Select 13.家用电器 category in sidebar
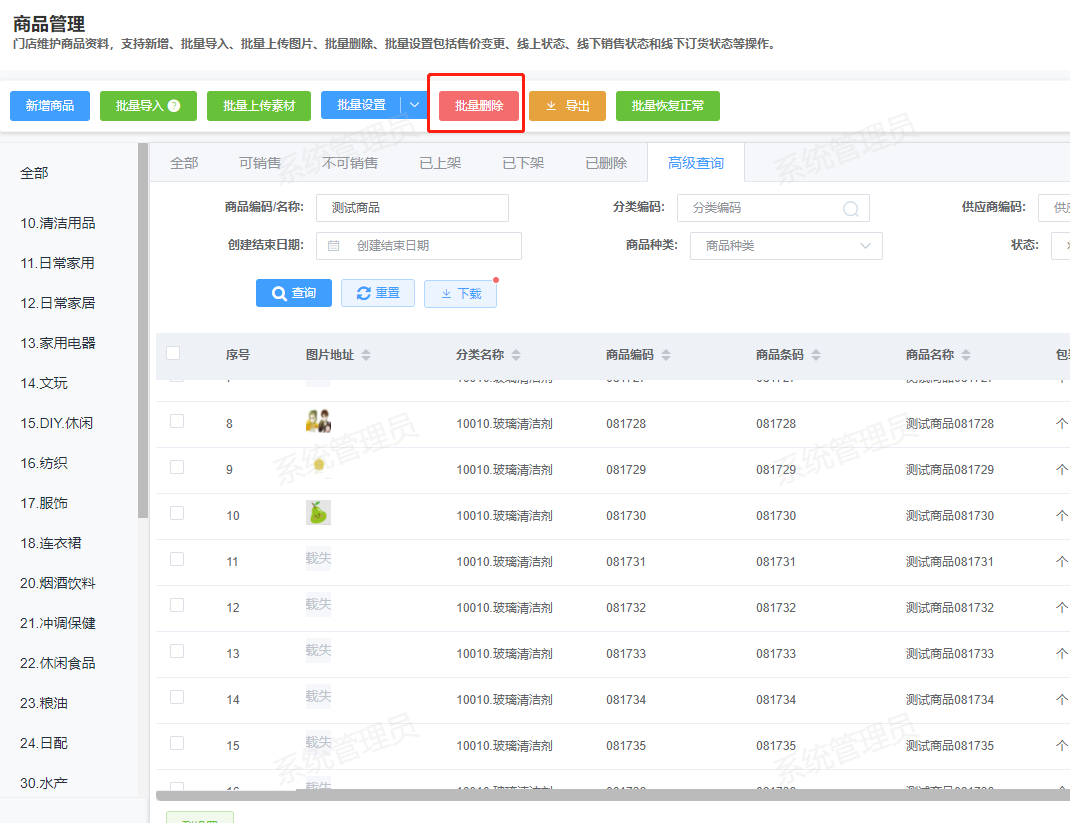This screenshot has width=1070, height=823. (58, 343)
